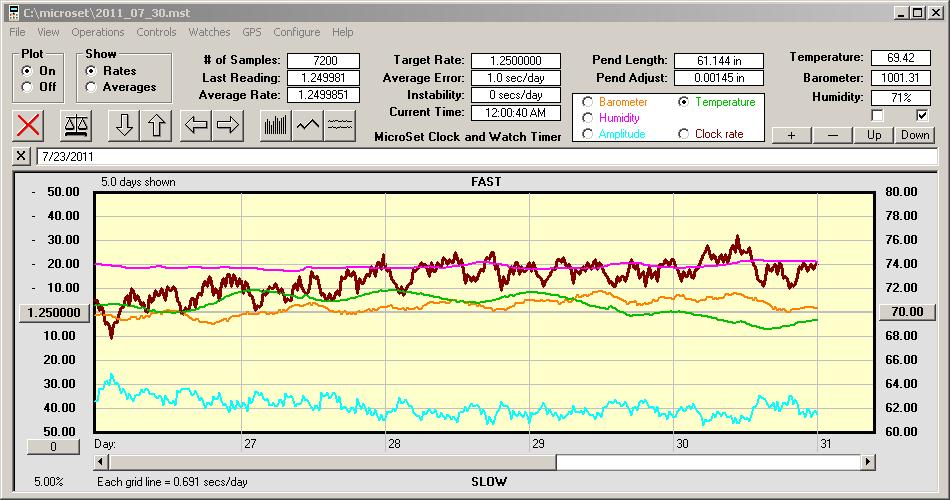Select the Clock rate radio button
The height and width of the screenshot is (500, 950).
(683, 134)
